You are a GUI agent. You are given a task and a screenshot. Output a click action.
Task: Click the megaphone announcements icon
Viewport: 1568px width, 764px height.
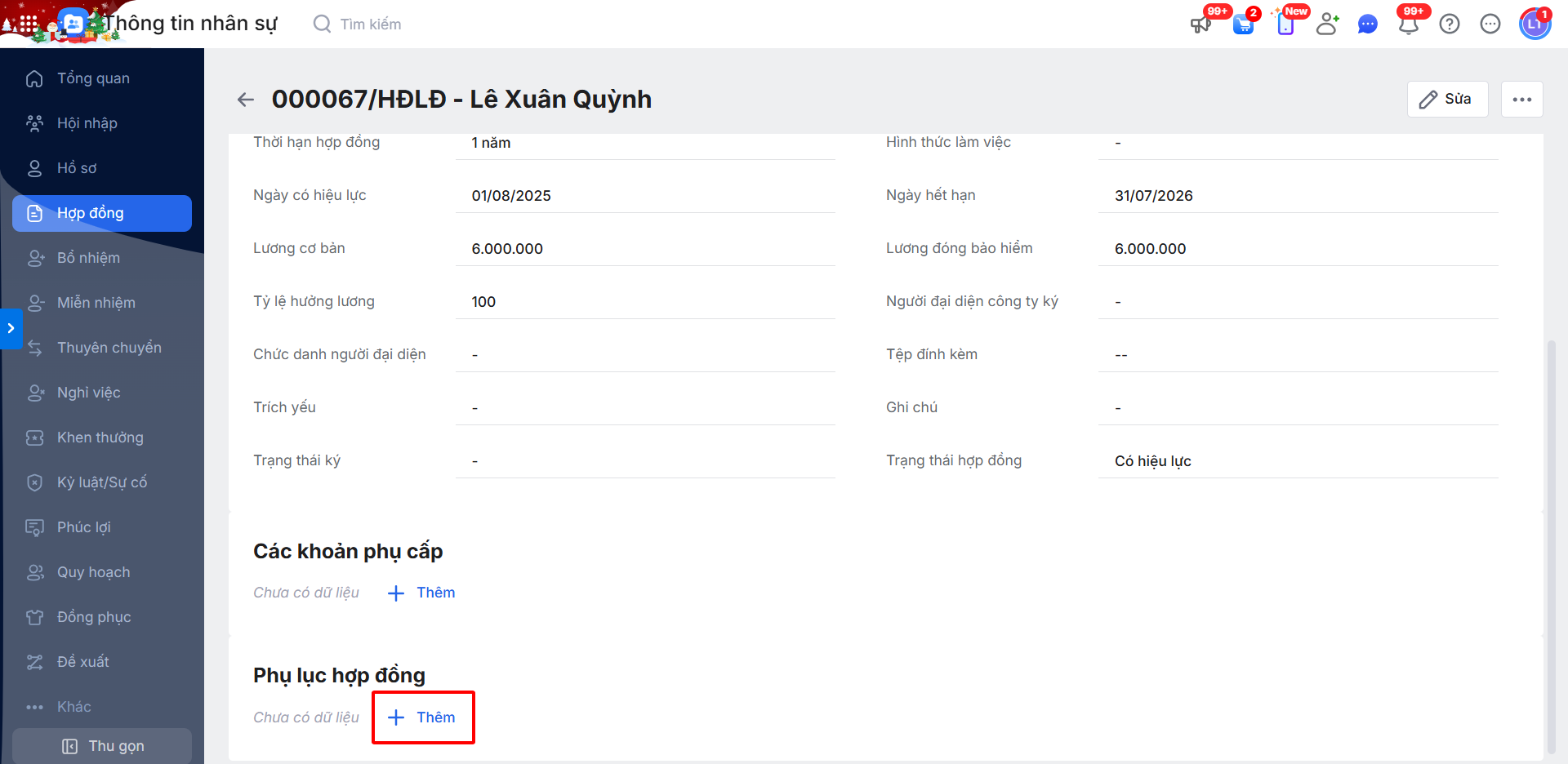click(x=1200, y=24)
